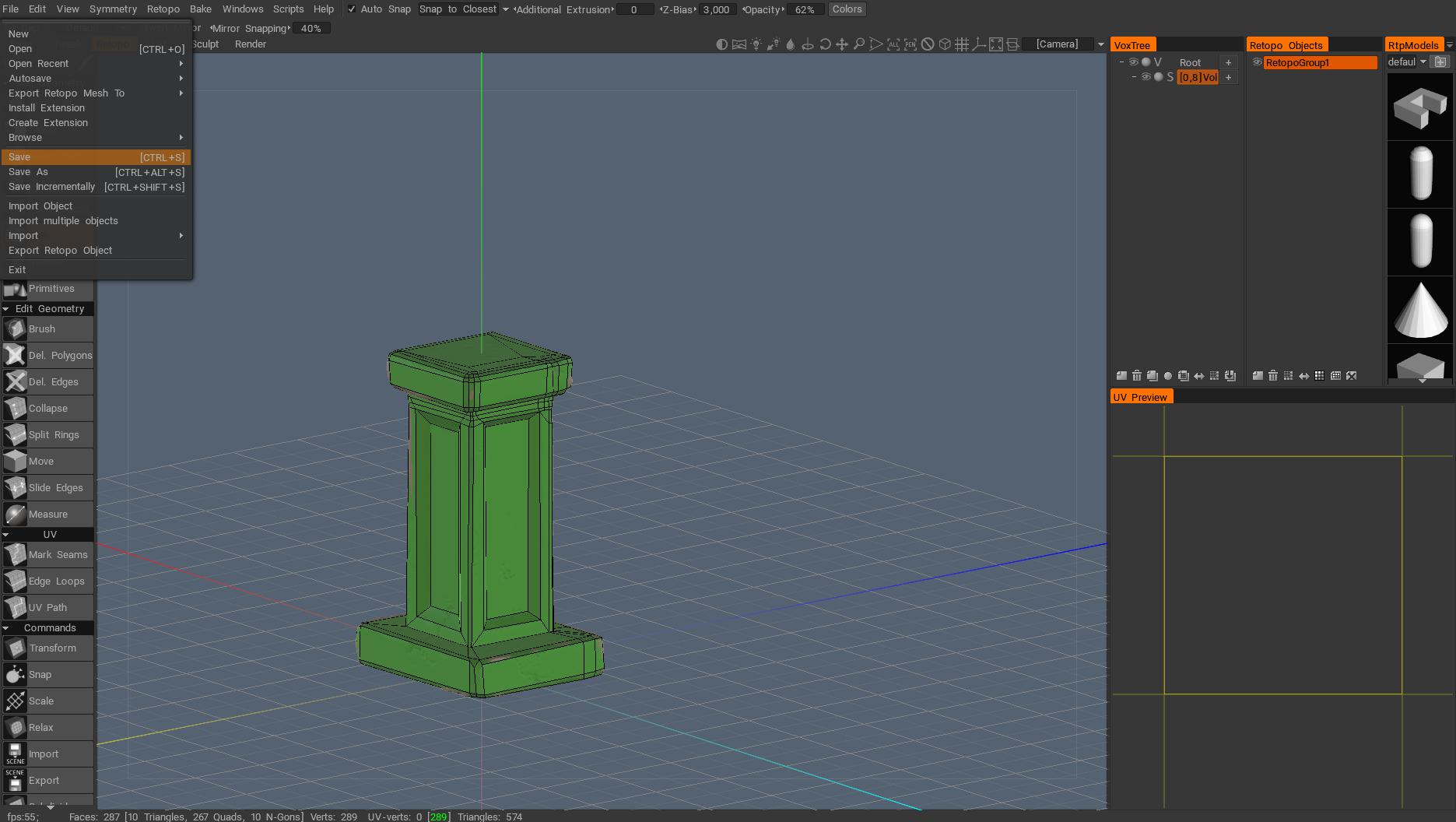Select the Del. Edges tool

(47, 381)
